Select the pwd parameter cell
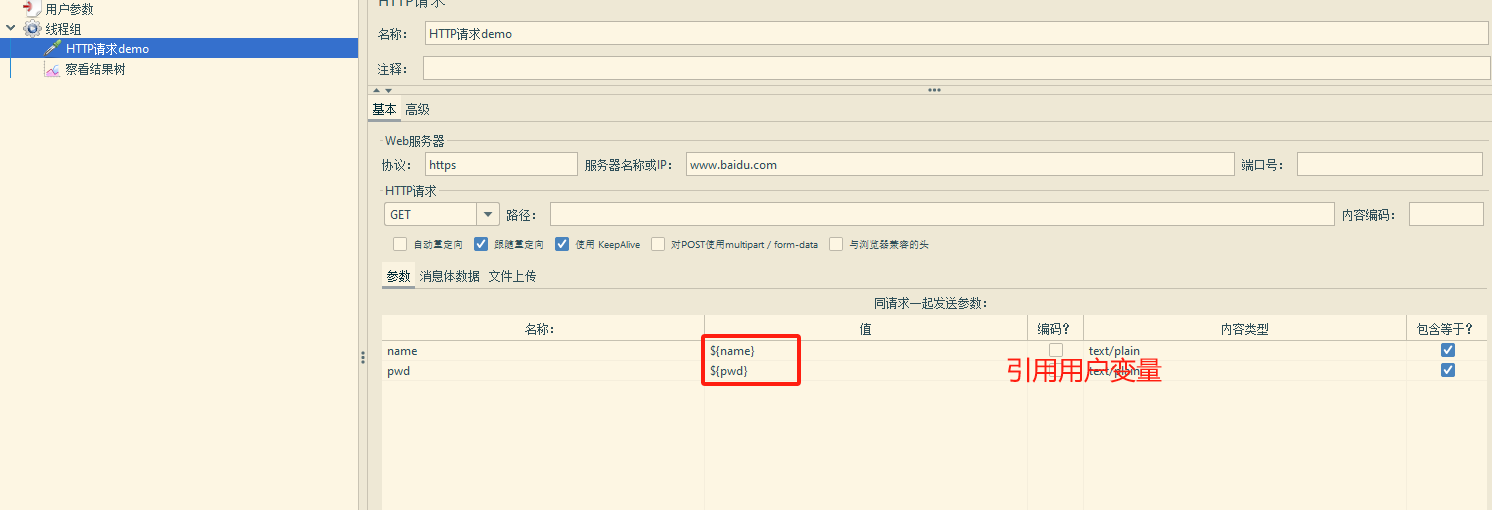 (x=543, y=371)
